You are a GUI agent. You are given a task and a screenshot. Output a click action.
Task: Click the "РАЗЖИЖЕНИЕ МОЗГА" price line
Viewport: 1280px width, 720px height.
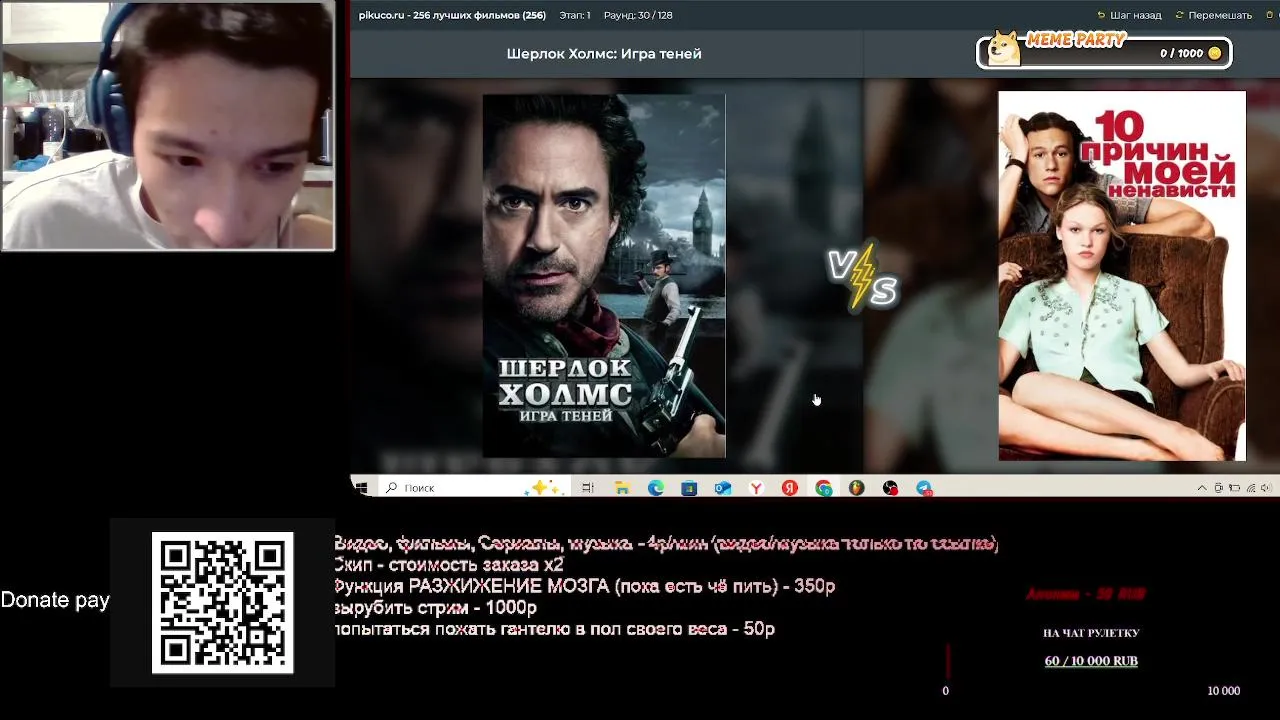(585, 586)
